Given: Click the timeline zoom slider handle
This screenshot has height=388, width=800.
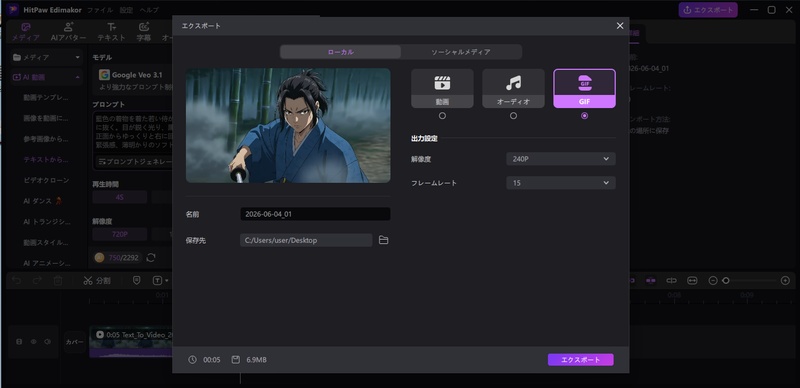Looking at the screenshot, I should [x=726, y=281].
